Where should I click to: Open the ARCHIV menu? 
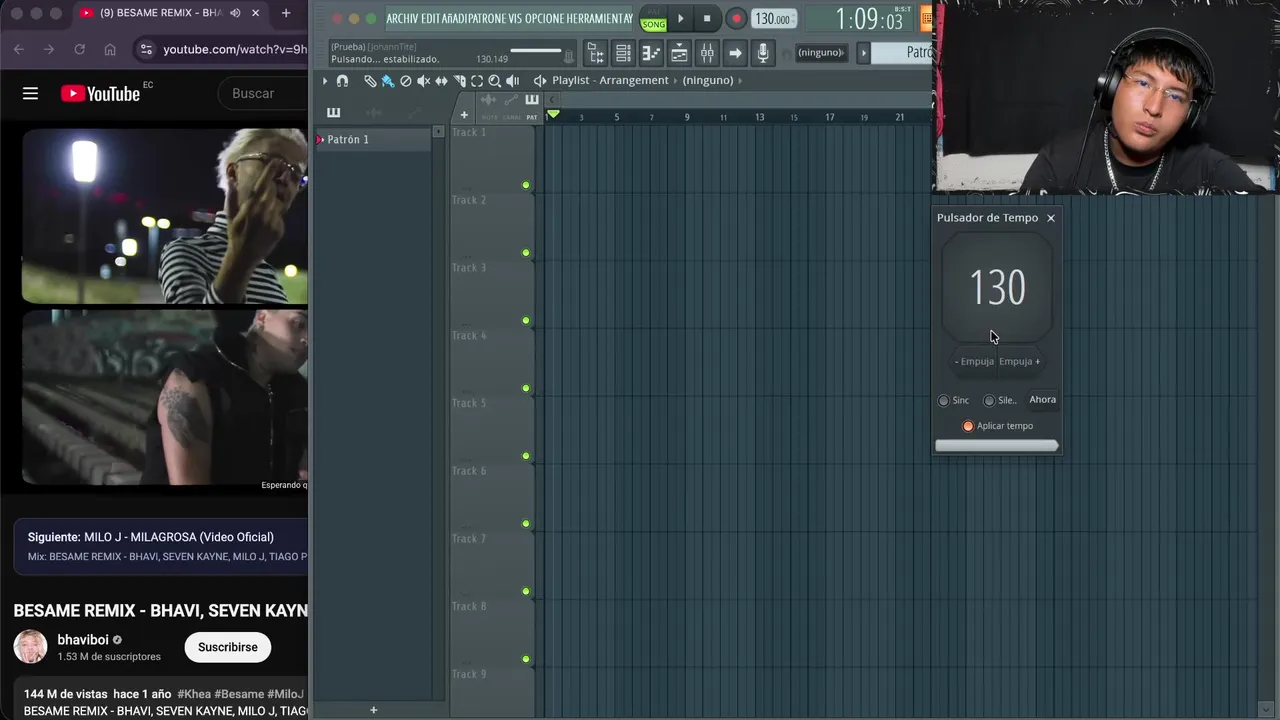click(402, 19)
